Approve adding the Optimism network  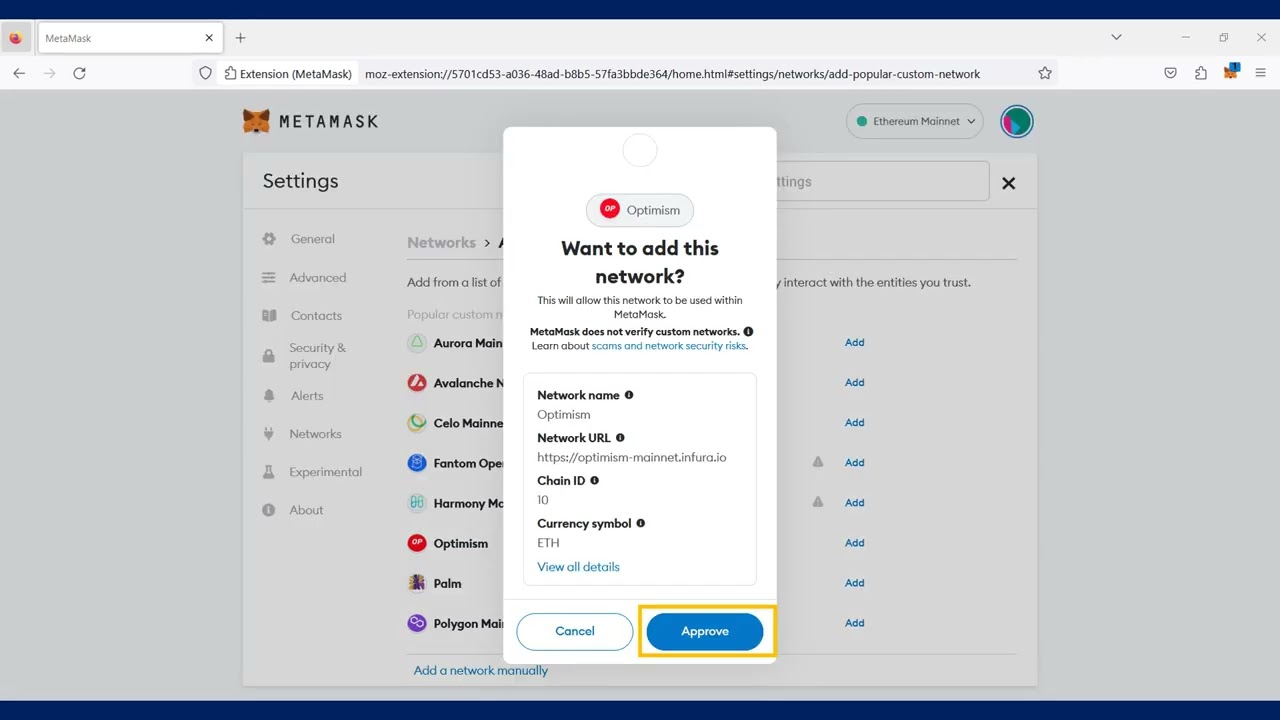click(705, 631)
